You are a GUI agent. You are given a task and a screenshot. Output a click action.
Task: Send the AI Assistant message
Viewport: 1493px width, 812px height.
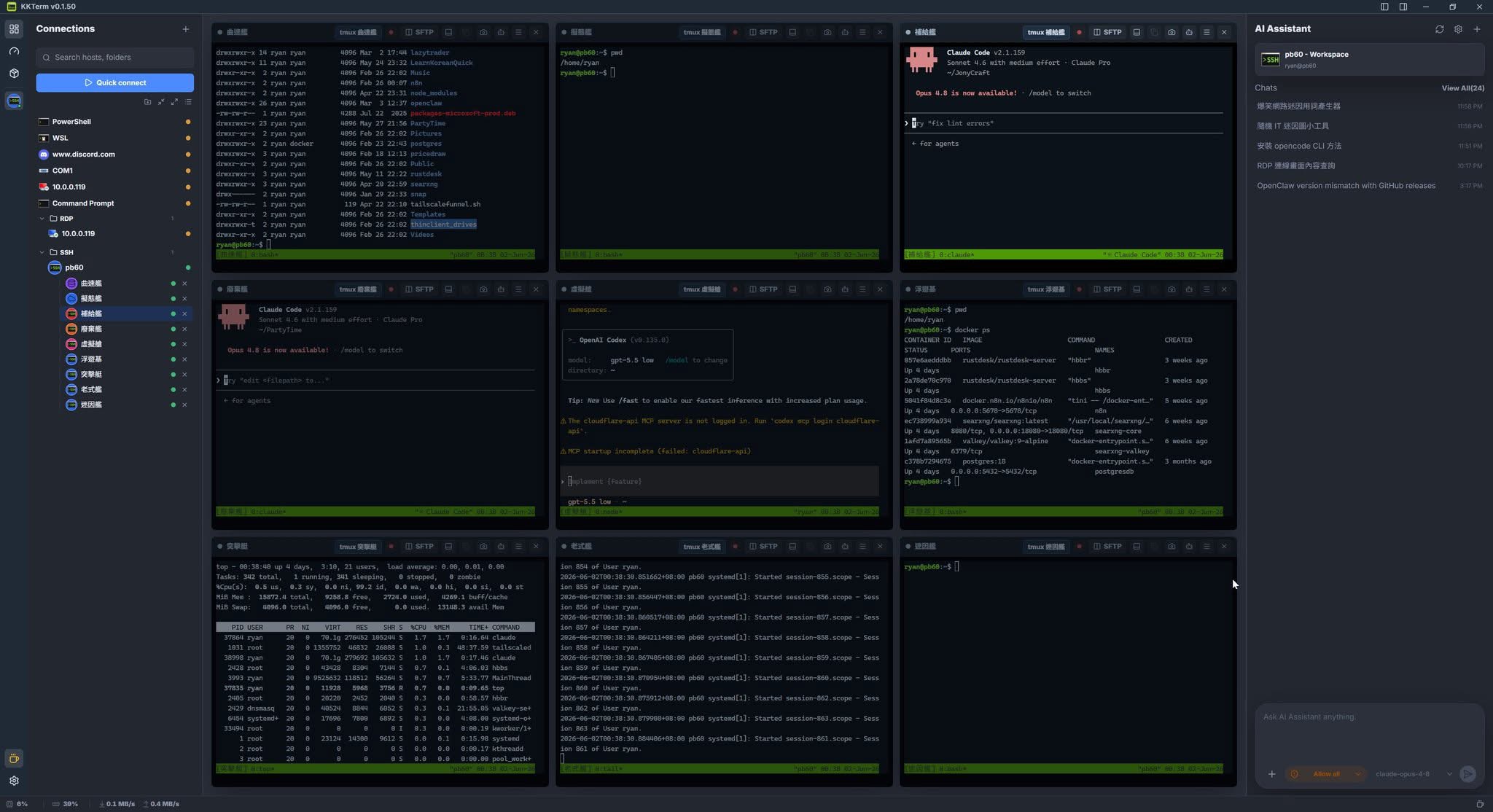click(1468, 774)
